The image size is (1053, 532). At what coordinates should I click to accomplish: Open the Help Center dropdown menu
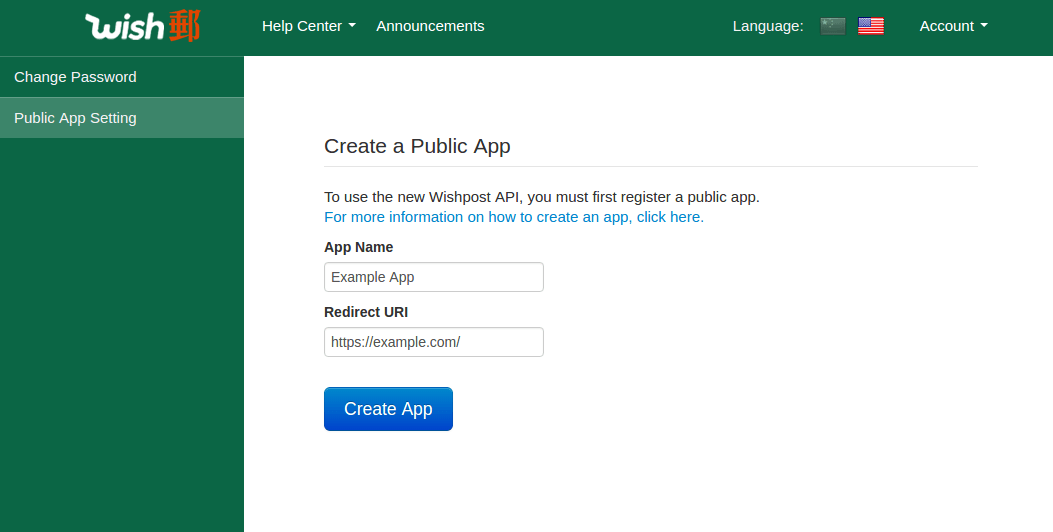[309, 26]
